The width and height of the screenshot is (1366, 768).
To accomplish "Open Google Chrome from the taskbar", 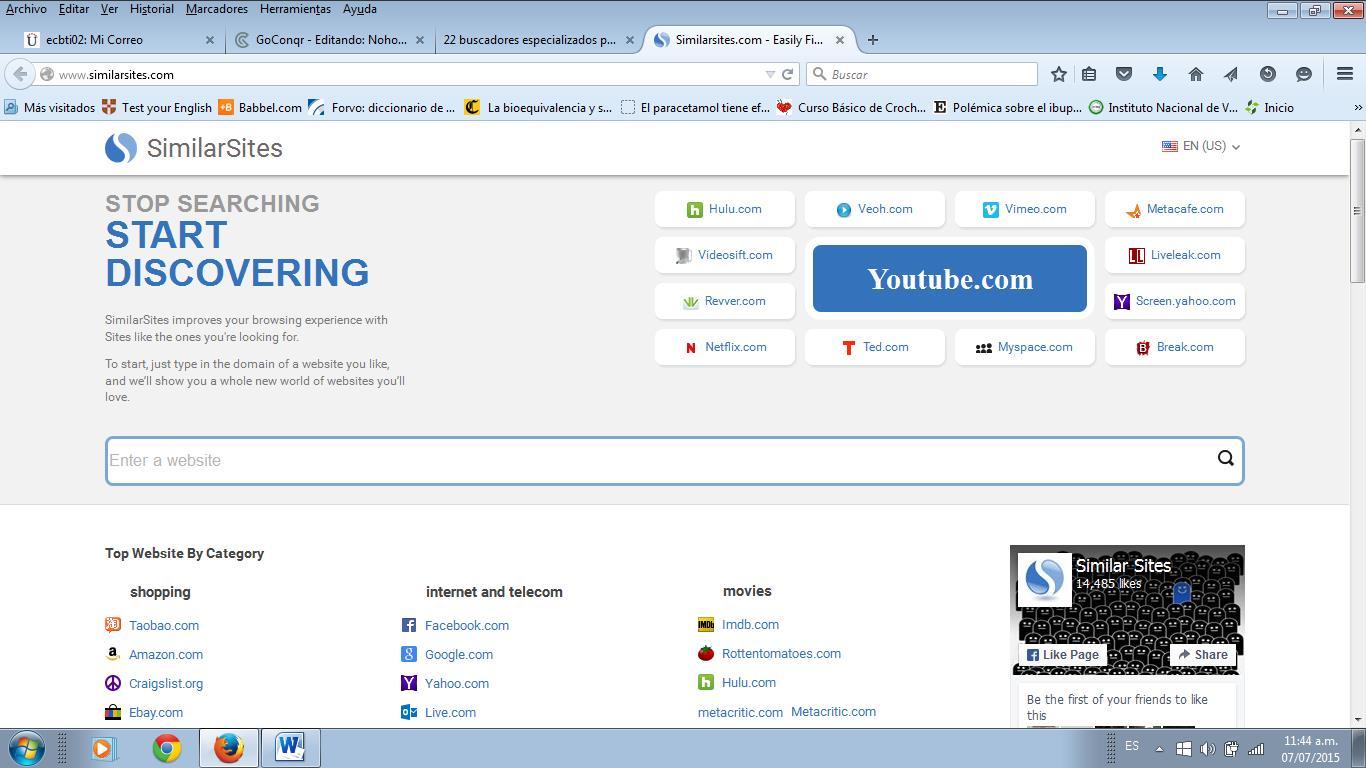I will point(167,748).
